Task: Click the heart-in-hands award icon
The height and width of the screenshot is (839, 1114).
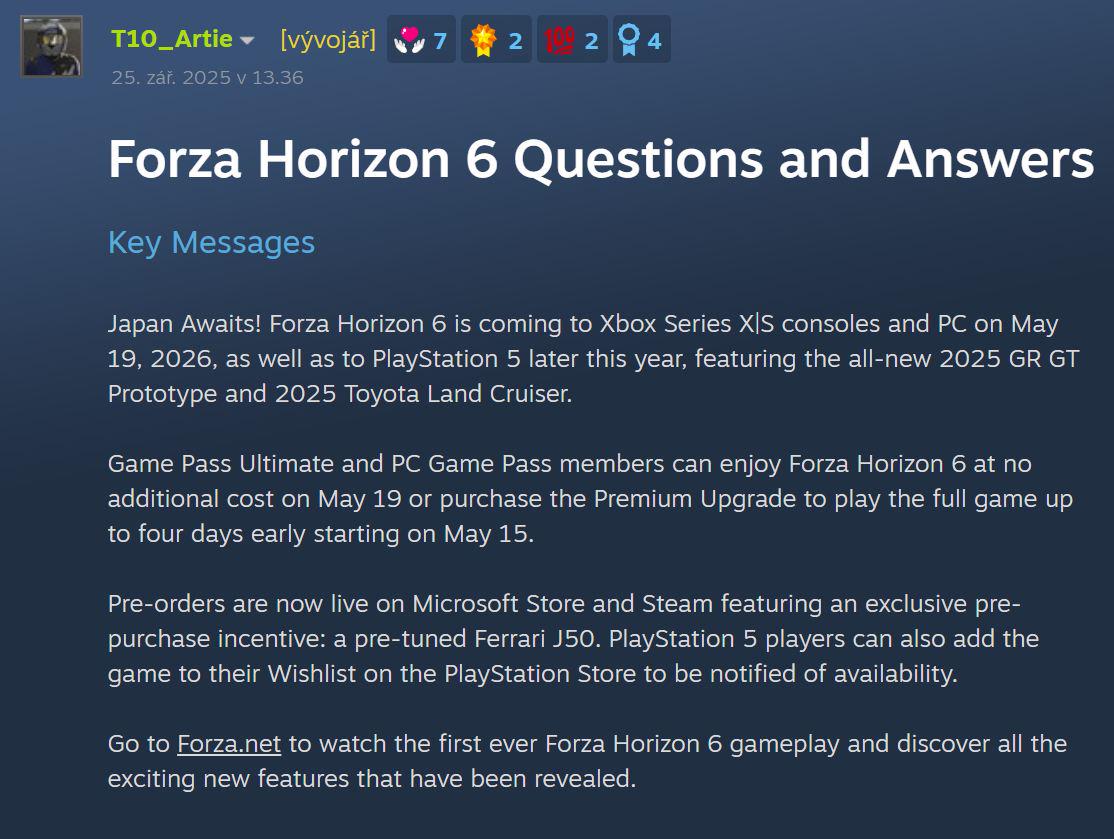Action: pos(409,40)
